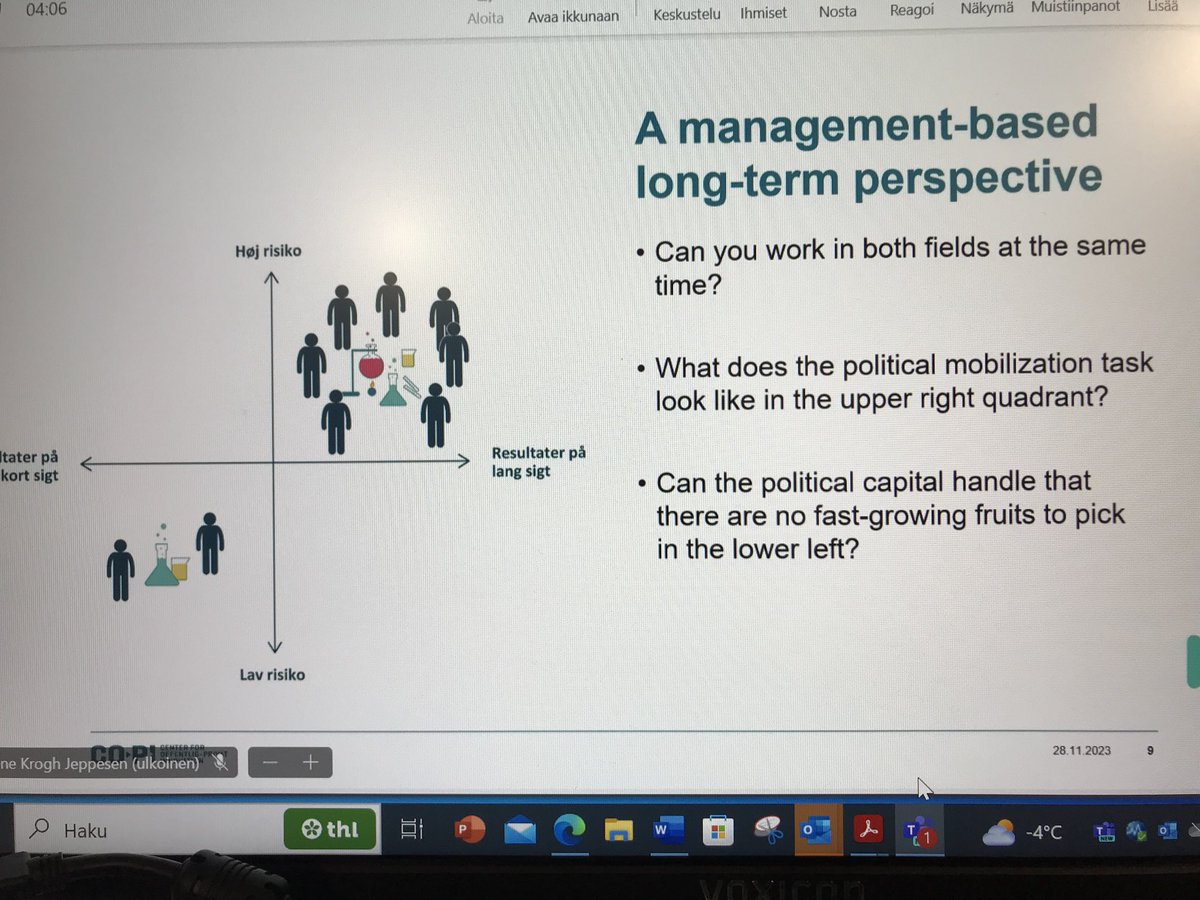The image size is (1200, 900).
Task: Click the magnifier search icon in taskbar
Action: (41, 829)
